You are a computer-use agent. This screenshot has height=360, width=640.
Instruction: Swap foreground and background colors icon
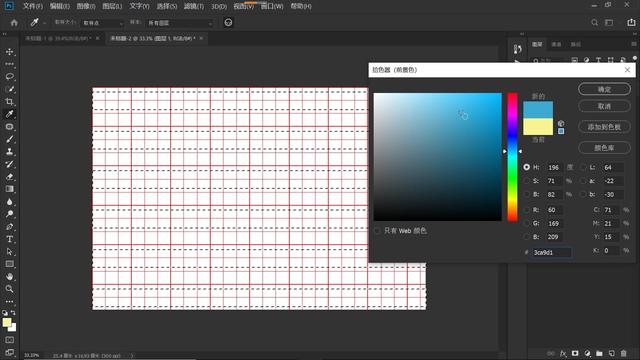(13, 313)
